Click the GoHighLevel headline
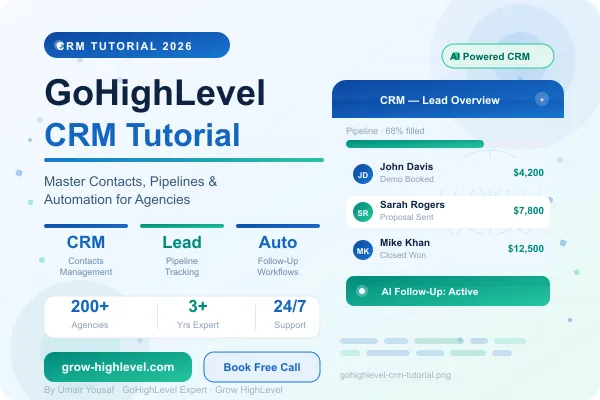 point(155,93)
